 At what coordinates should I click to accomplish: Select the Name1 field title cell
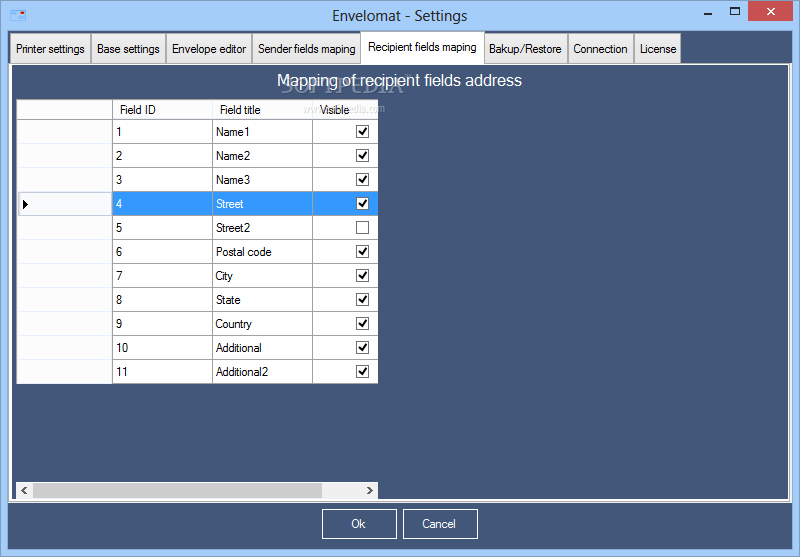coord(262,132)
